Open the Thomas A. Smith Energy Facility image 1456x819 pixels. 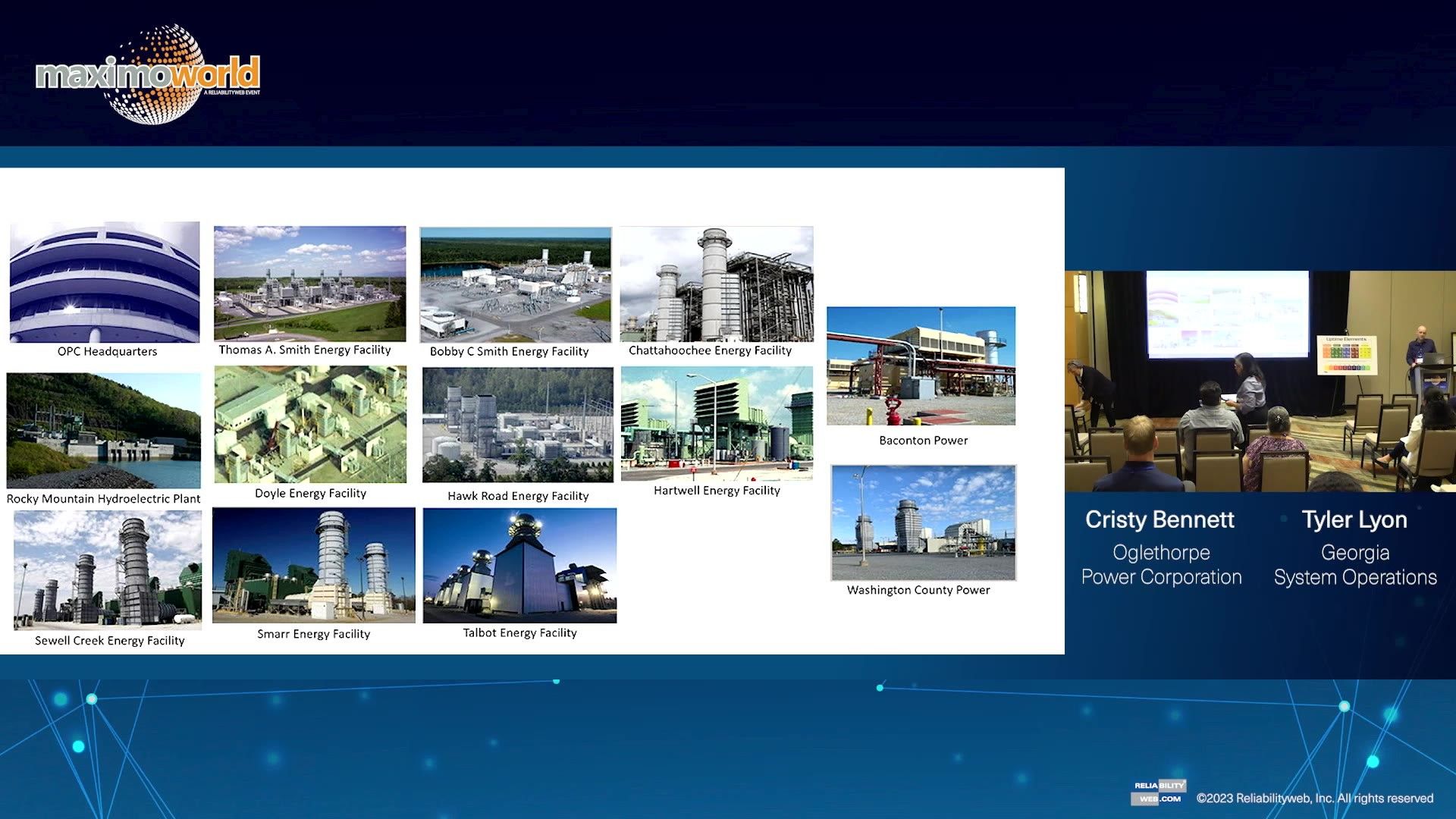[x=309, y=283]
